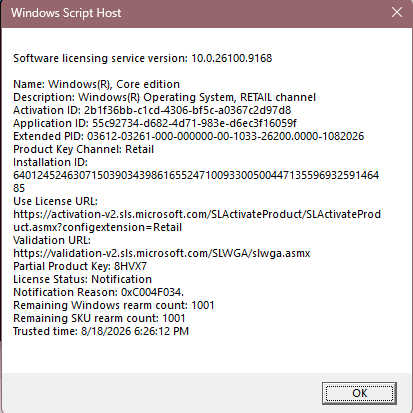413x413 pixels.
Task: Click 'License Status: Notification' line
Action: click(82, 279)
